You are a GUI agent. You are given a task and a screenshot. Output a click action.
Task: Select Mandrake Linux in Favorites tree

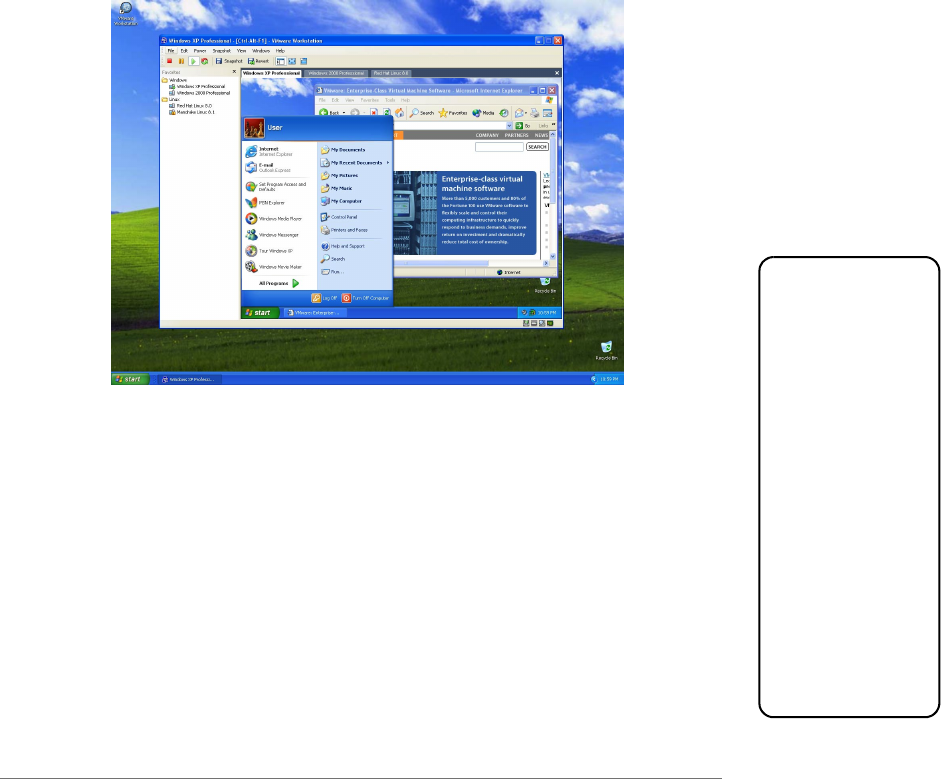click(192, 112)
